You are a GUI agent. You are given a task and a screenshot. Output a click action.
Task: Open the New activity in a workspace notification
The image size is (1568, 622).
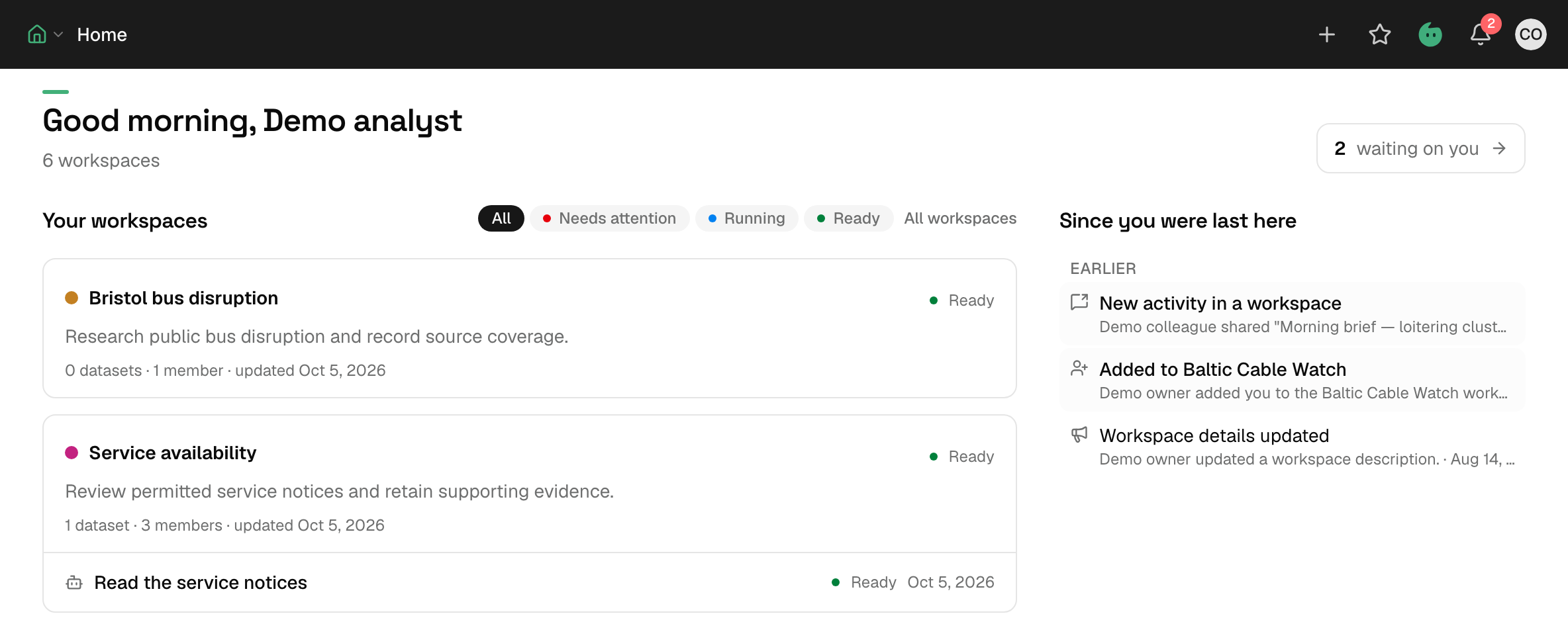1293,314
